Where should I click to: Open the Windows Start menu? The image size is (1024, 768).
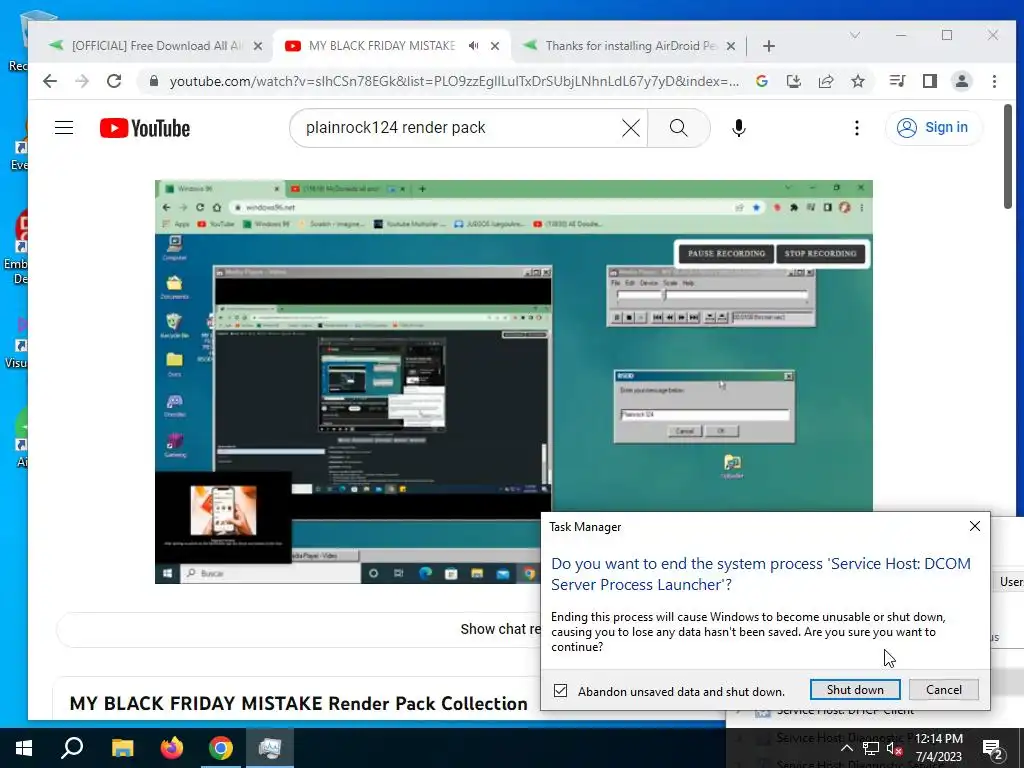tap(24, 748)
